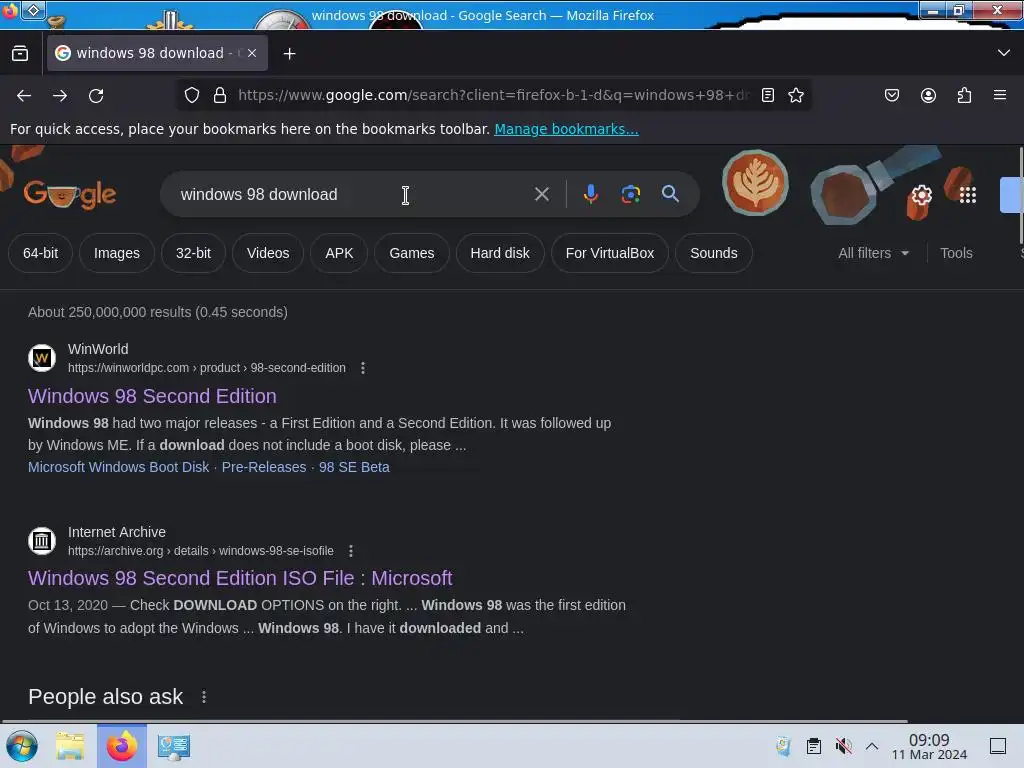Open the extensions puzzle icon
Screen dimensions: 1024x768
click(x=964, y=95)
